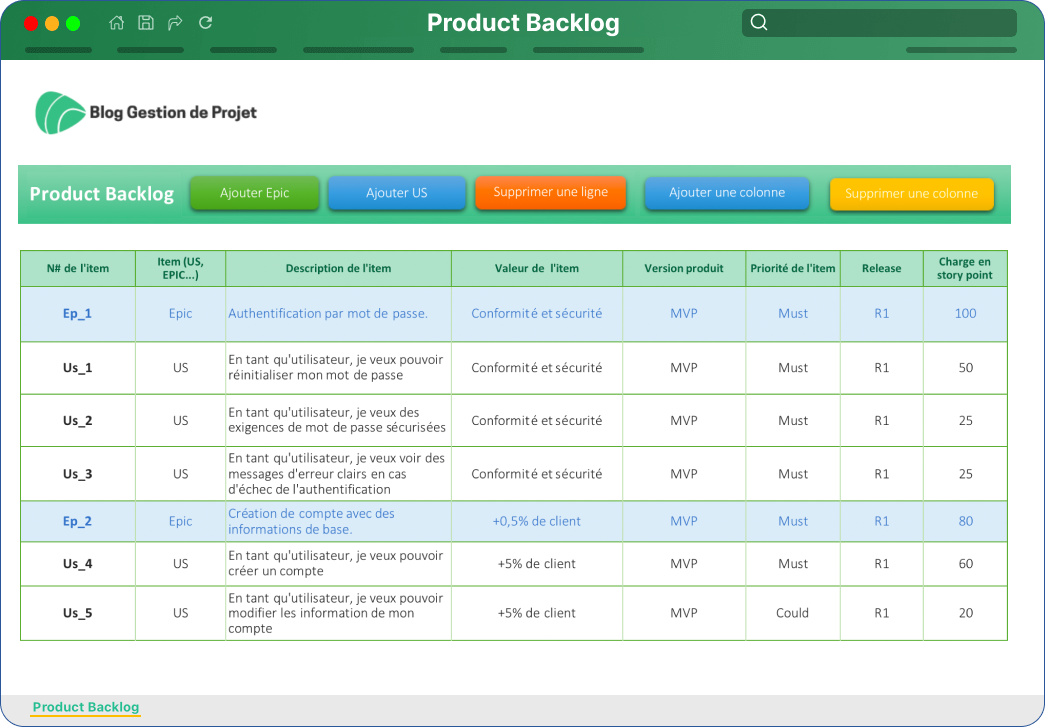Click story point value 20
This screenshot has width=1045, height=727.
[x=965, y=613]
